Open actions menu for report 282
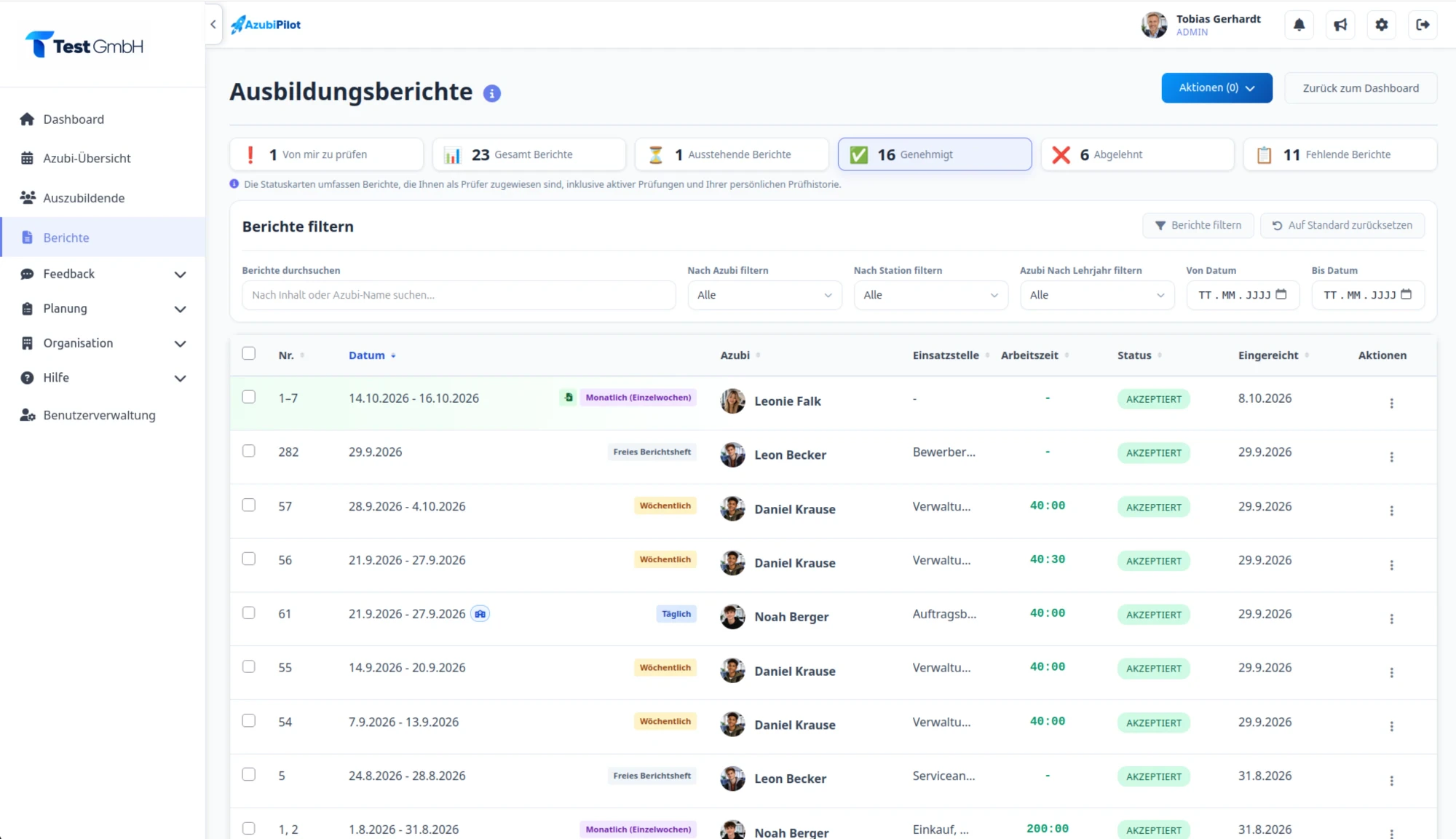The height and width of the screenshot is (839, 1456). [1391, 457]
